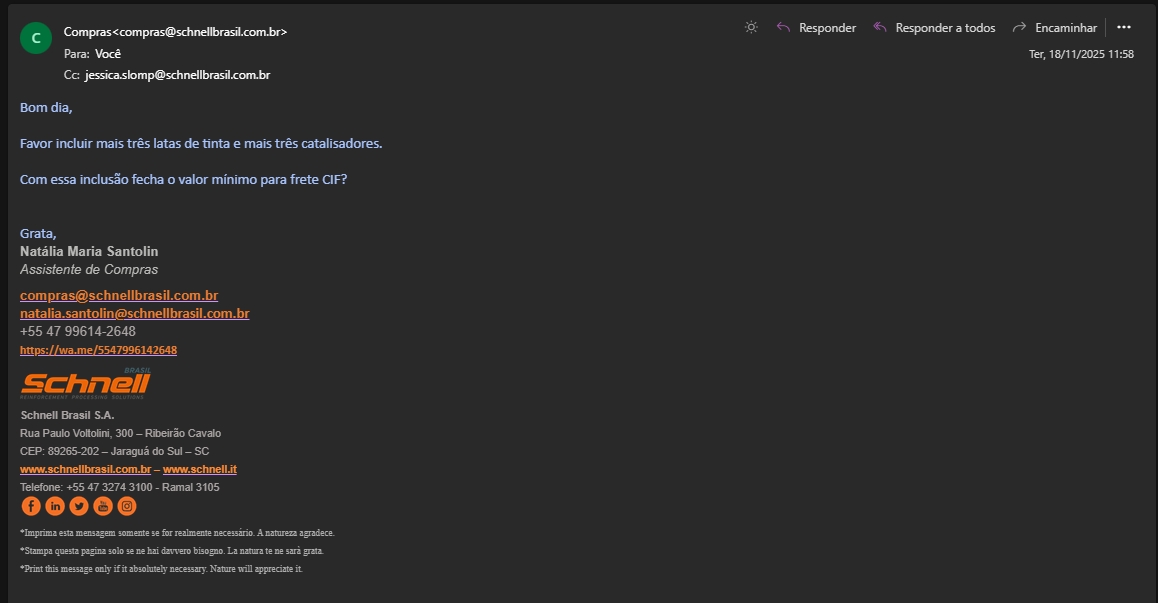Click the Cc recipient jessica.slomp@schnellbrasil.com.br
The width and height of the screenshot is (1158, 603).
[177, 75]
